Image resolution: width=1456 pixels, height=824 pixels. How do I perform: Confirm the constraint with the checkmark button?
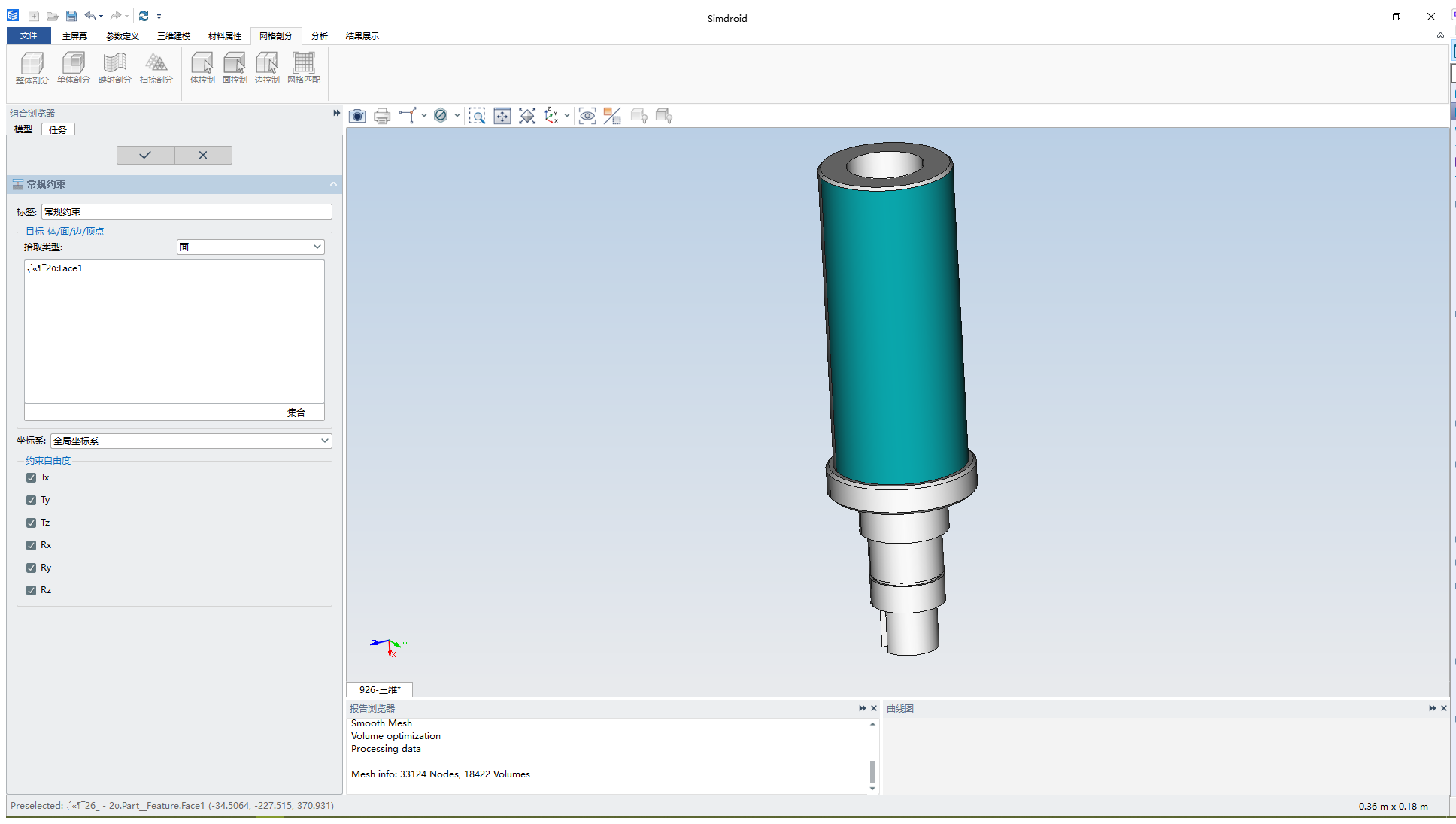(145, 155)
